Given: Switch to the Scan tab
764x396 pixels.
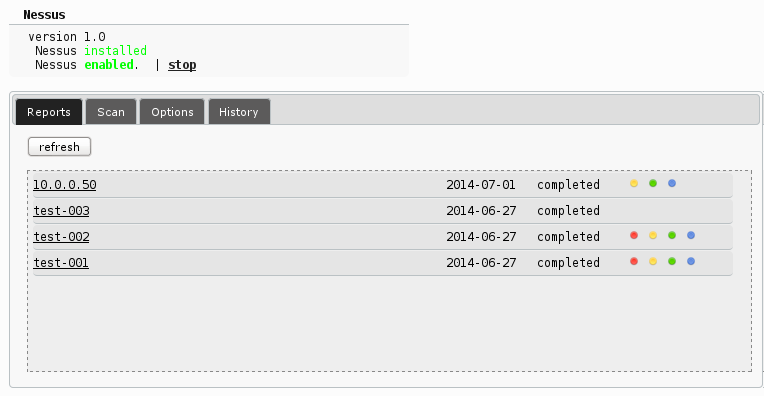Looking at the screenshot, I should click(x=111, y=112).
